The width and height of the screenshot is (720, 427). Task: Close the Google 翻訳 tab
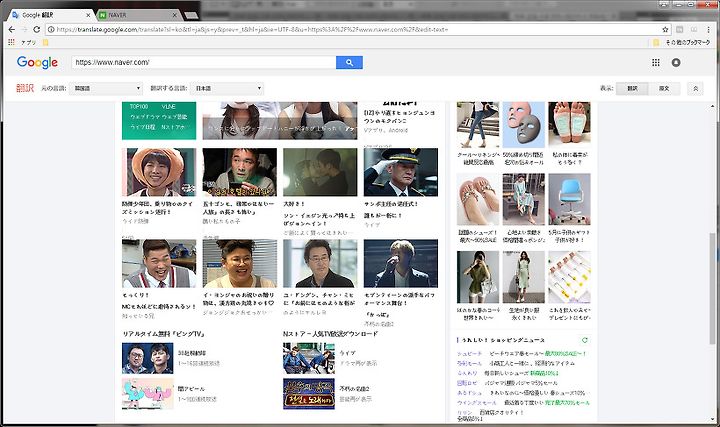[88, 15]
